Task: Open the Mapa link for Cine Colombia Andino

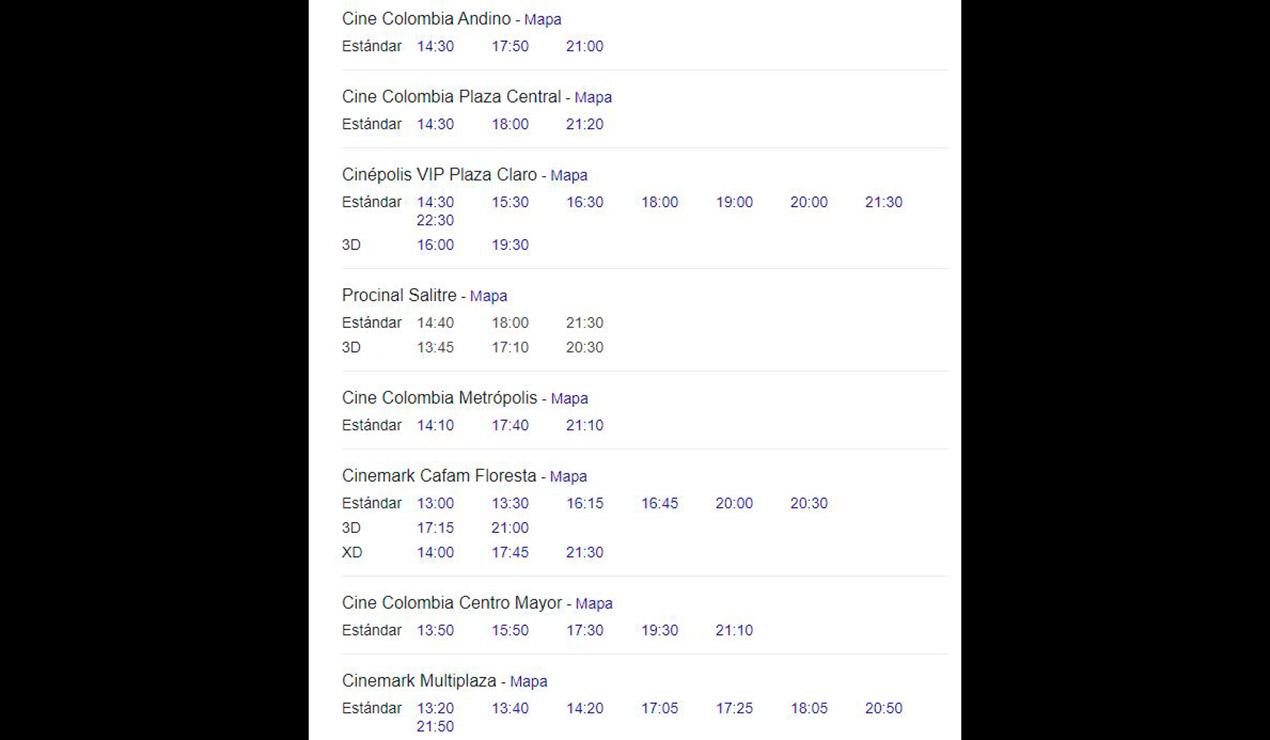Action: click(x=543, y=20)
